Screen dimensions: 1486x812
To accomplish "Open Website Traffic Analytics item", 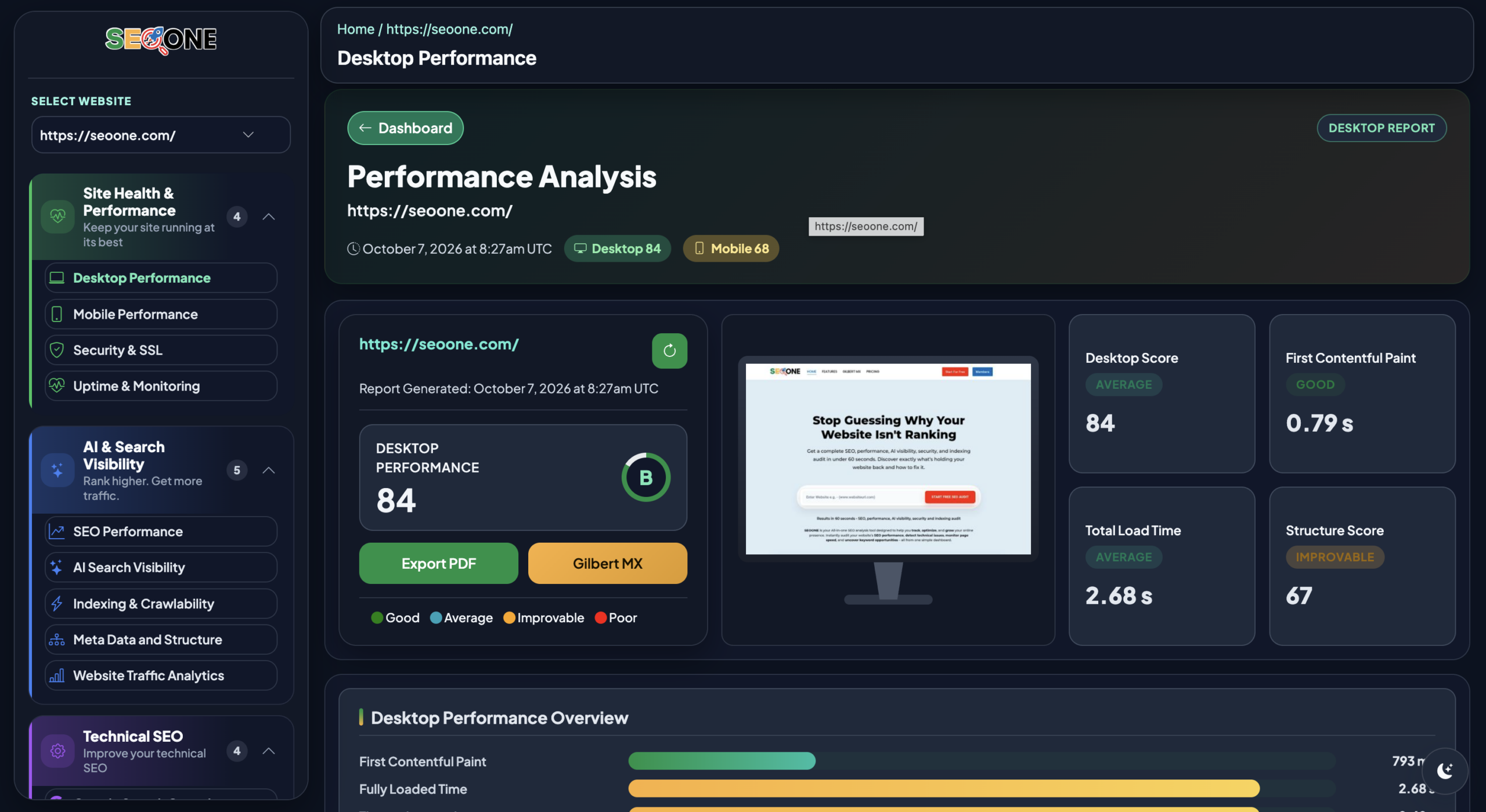I will point(161,676).
